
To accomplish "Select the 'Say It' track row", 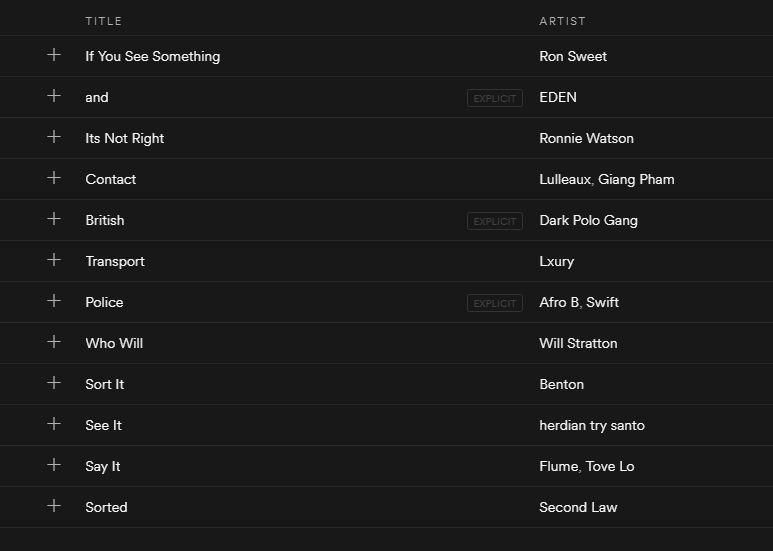I will pos(386,466).
